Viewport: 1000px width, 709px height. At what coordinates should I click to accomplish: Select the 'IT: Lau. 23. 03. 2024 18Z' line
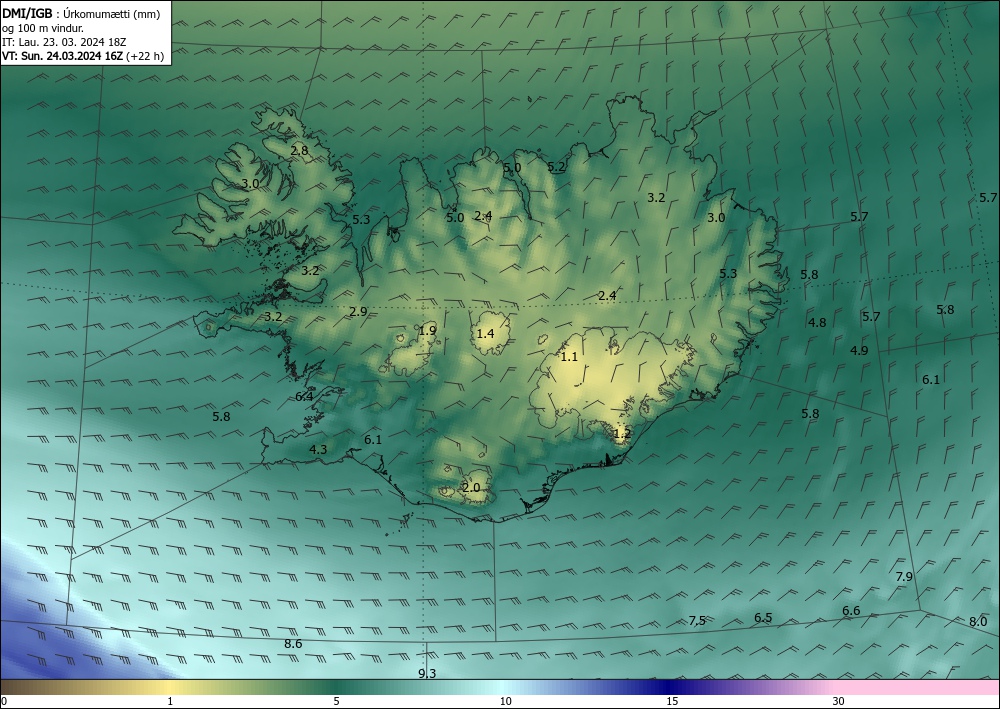(64, 42)
